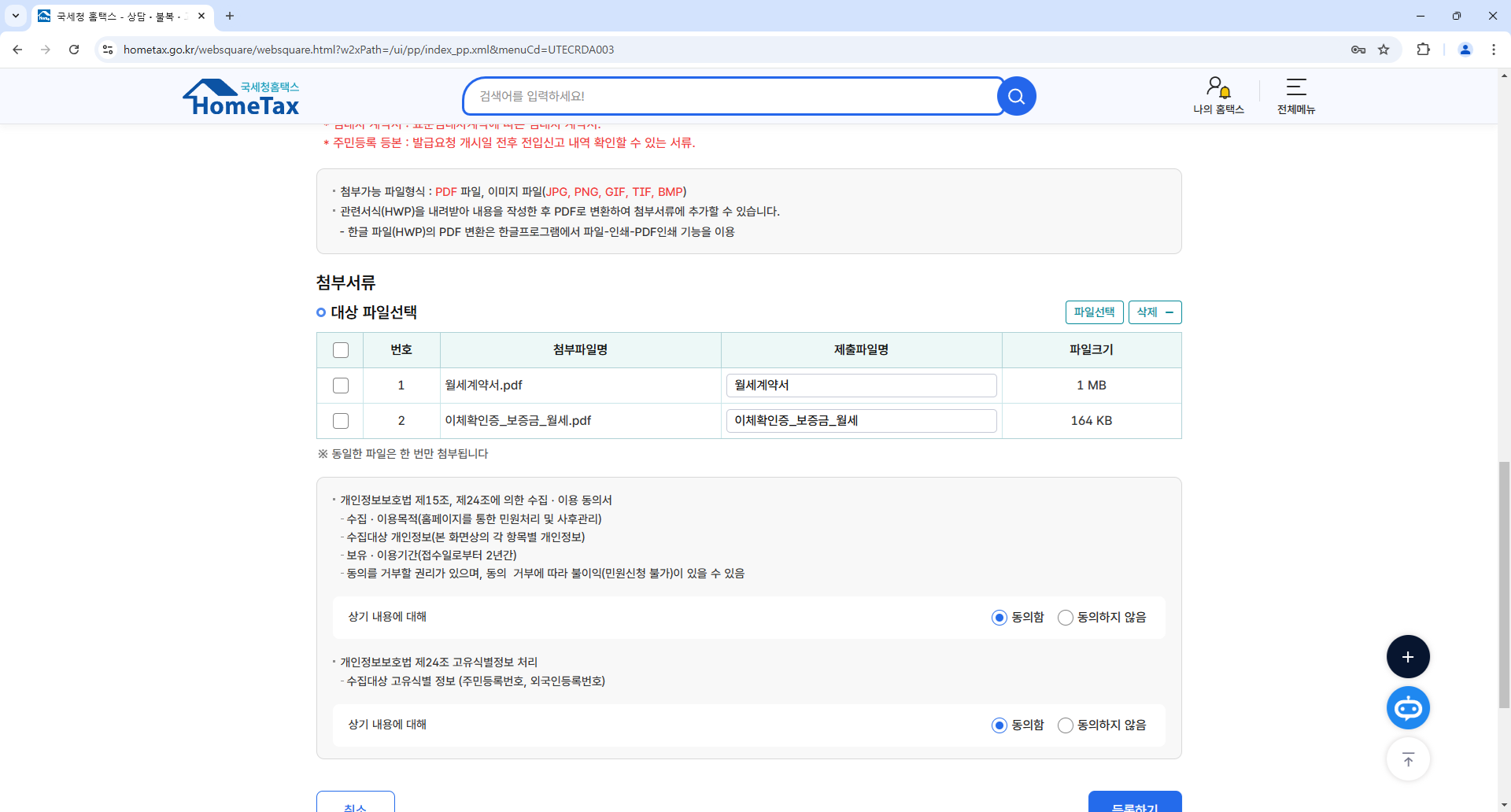Click the 검색어를 입력하세요 search field
The width and height of the screenshot is (1511, 812).
coord(732,96)
